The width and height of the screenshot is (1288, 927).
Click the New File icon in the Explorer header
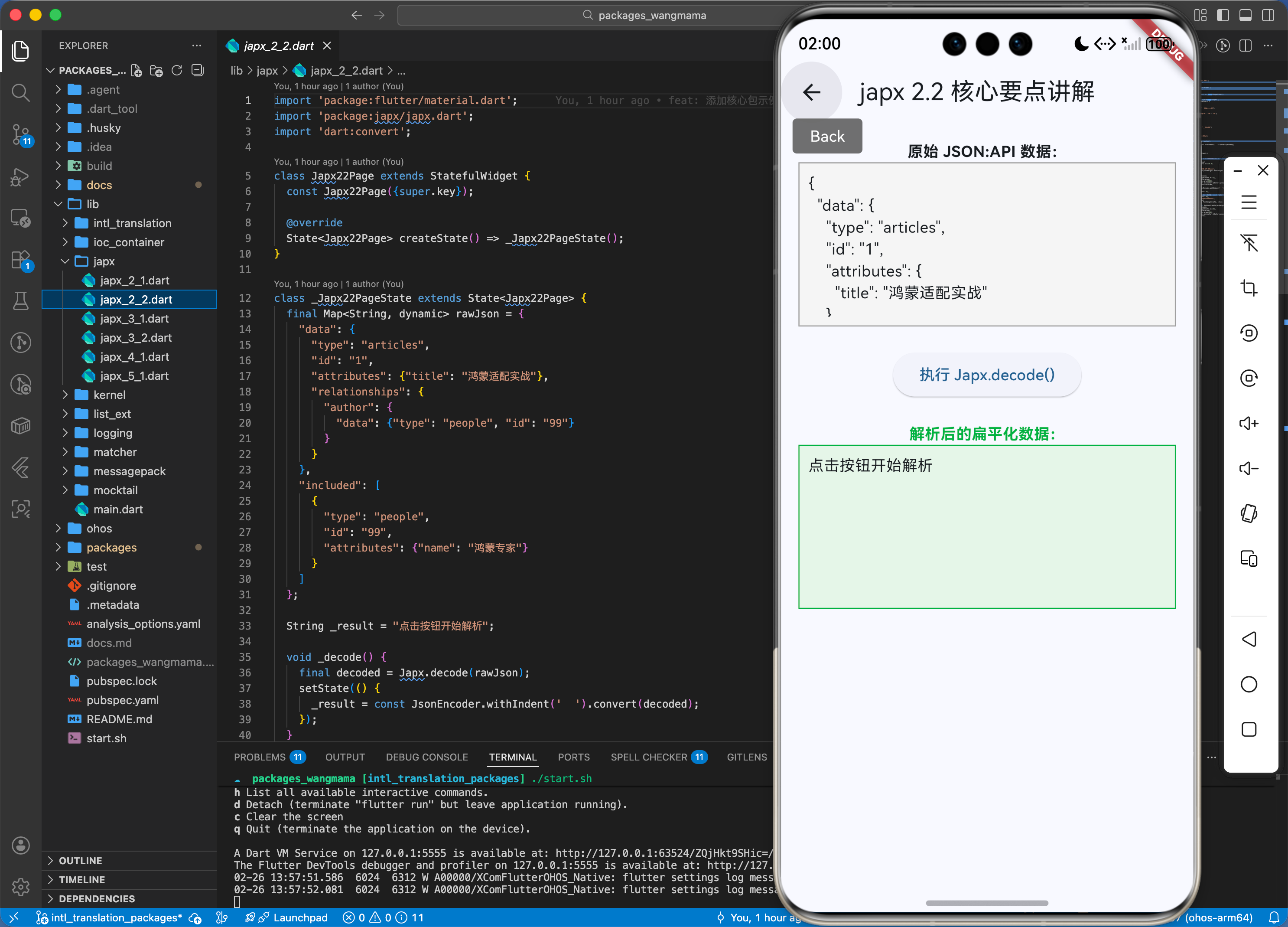click(x=136, y=70)
